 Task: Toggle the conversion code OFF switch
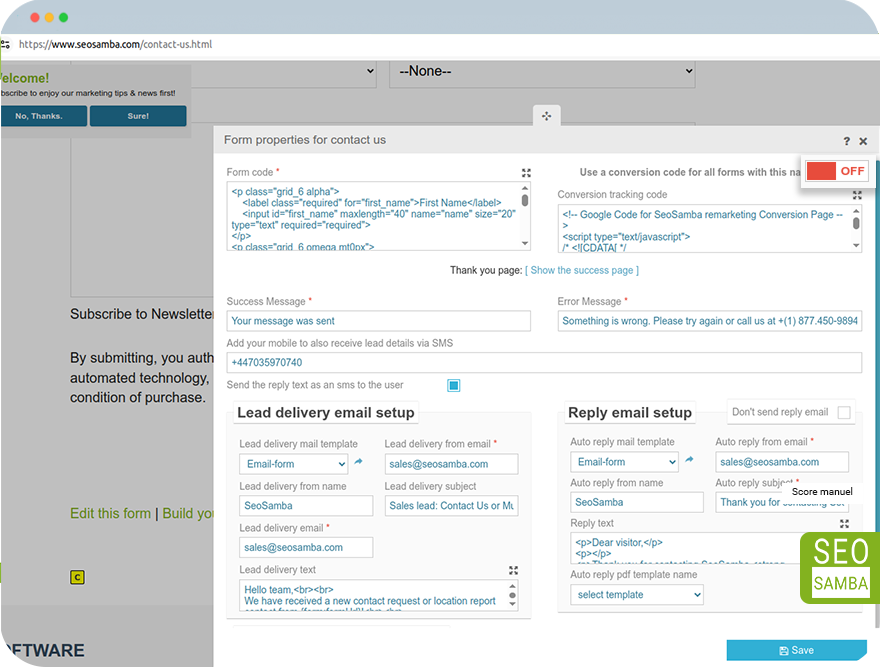[x=837, y=171]
